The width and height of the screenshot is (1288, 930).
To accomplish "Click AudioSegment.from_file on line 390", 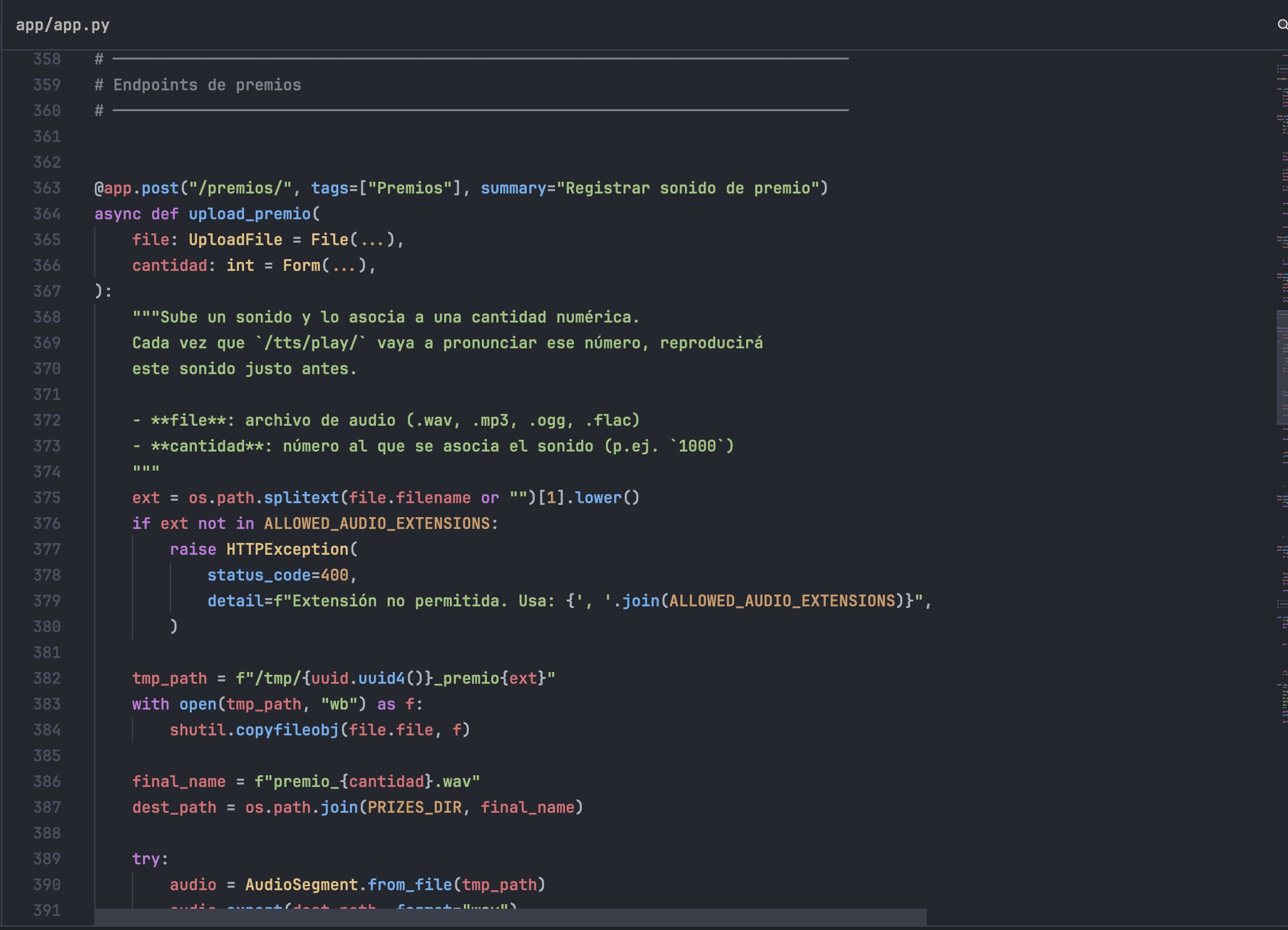I will point(348,885).
